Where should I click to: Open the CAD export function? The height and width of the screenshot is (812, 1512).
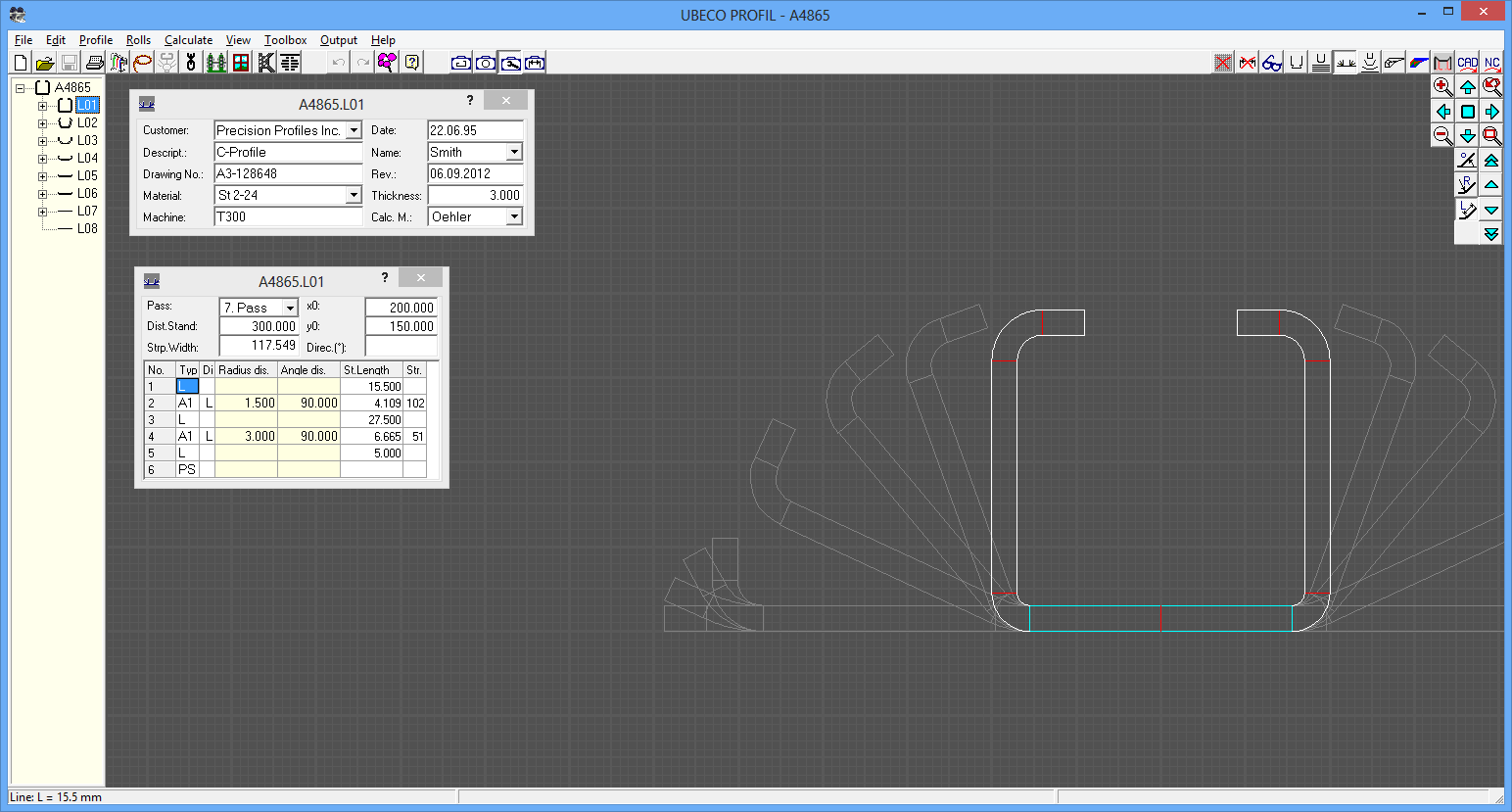click(x=1467, y=62)
